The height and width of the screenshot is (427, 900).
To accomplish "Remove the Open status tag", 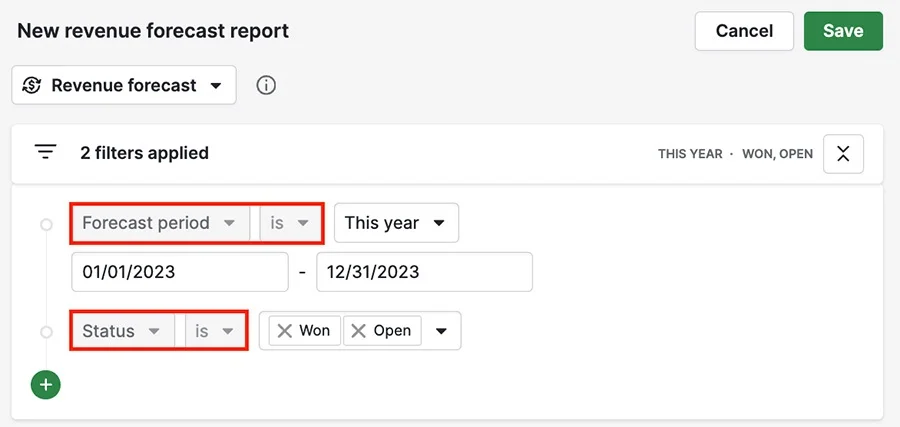I will (359, 331).
